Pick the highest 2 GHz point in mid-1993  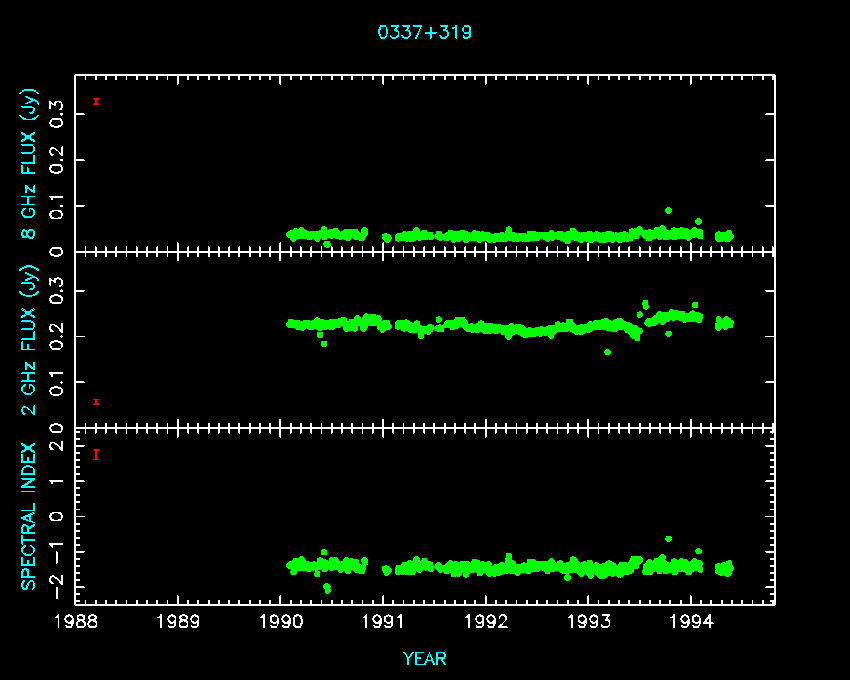pos(645,303)
